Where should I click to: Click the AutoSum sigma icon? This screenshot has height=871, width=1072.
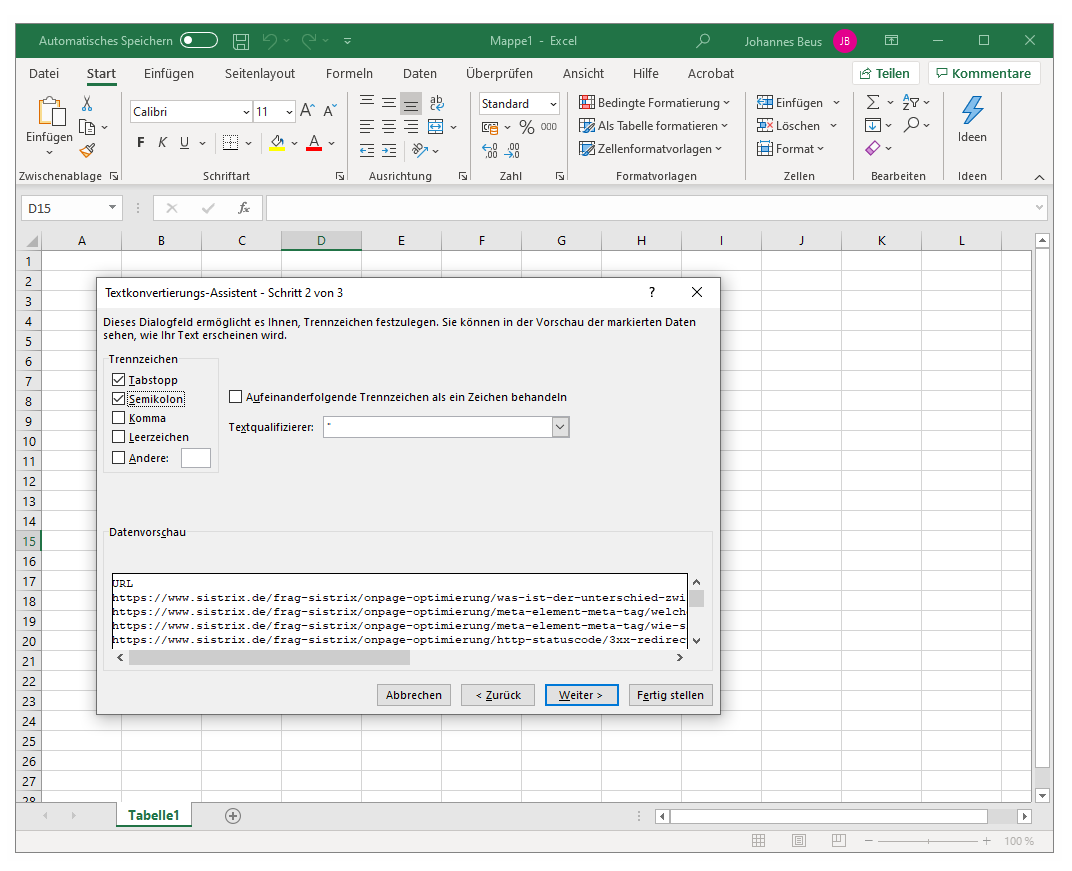[872, 102]
